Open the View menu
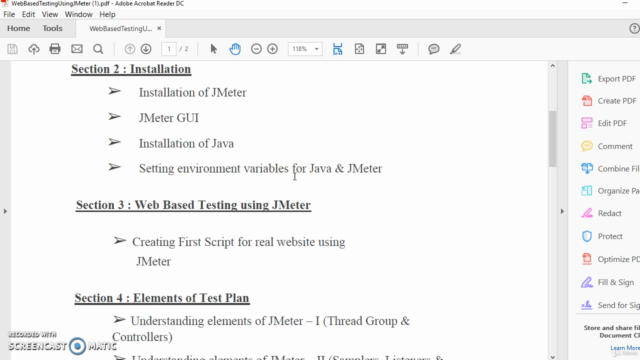The image size is (640, 360). (x=49, y=14)
